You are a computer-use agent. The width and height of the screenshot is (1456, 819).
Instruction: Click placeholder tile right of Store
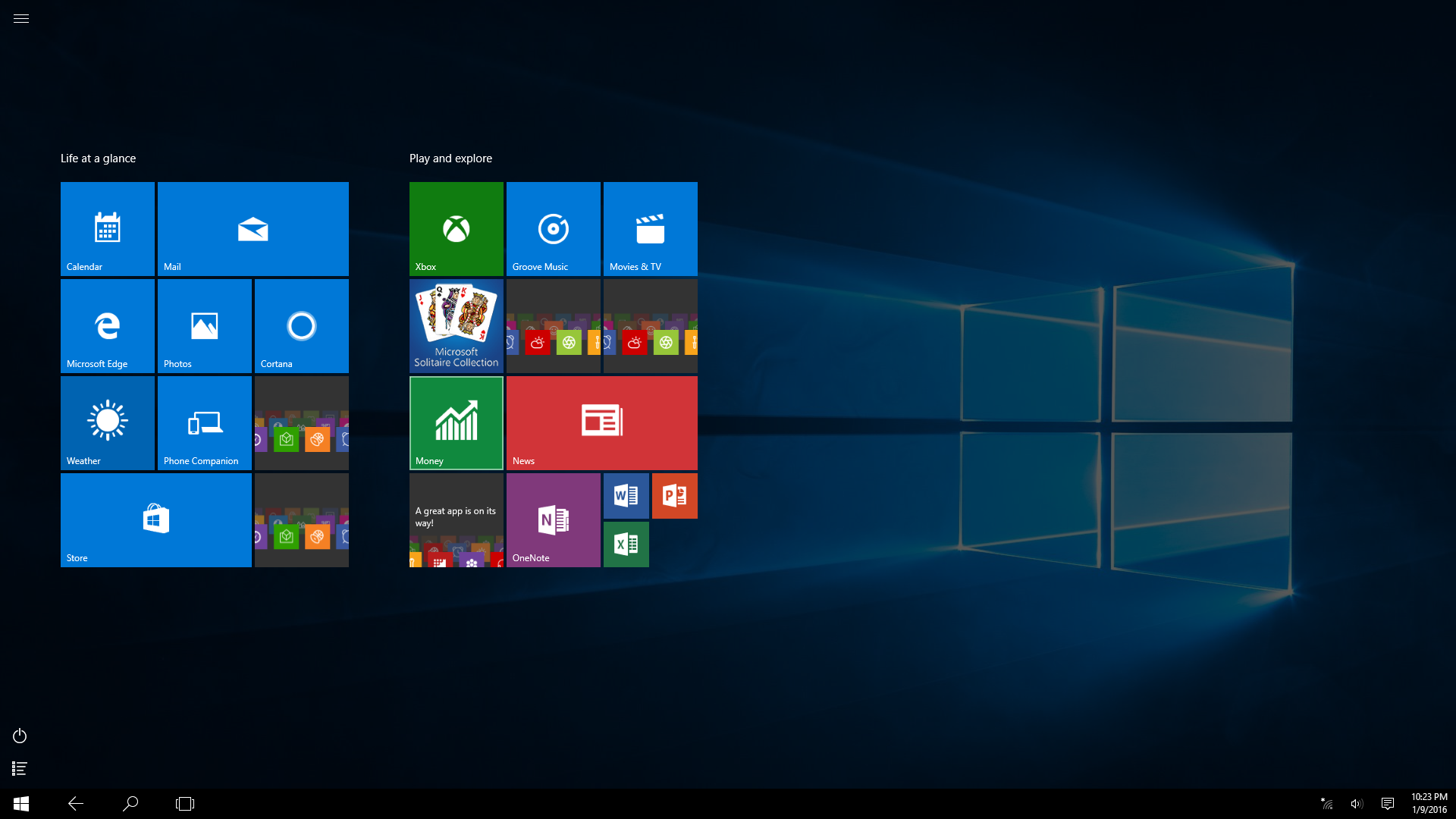[302, 520]
